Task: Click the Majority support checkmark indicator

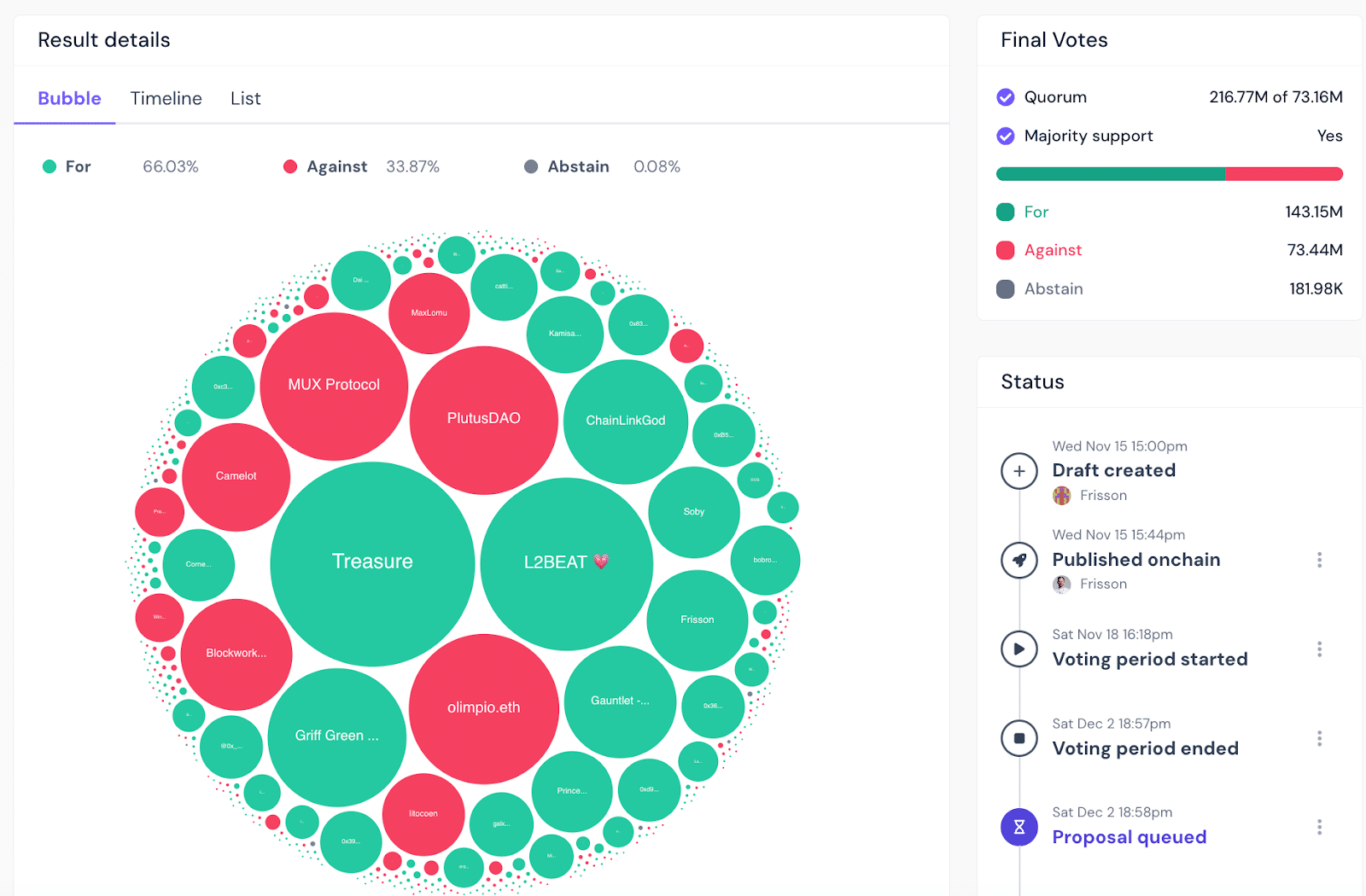Action: click(x=1006, y=137)
